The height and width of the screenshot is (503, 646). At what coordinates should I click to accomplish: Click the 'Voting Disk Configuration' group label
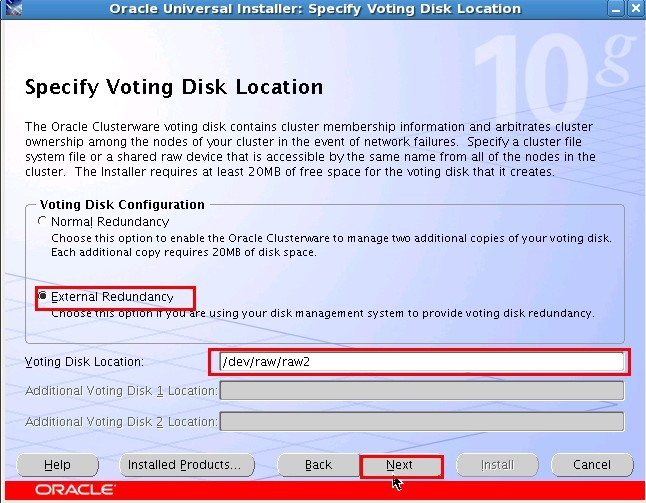pyautogui.click(x=122, y=204)
